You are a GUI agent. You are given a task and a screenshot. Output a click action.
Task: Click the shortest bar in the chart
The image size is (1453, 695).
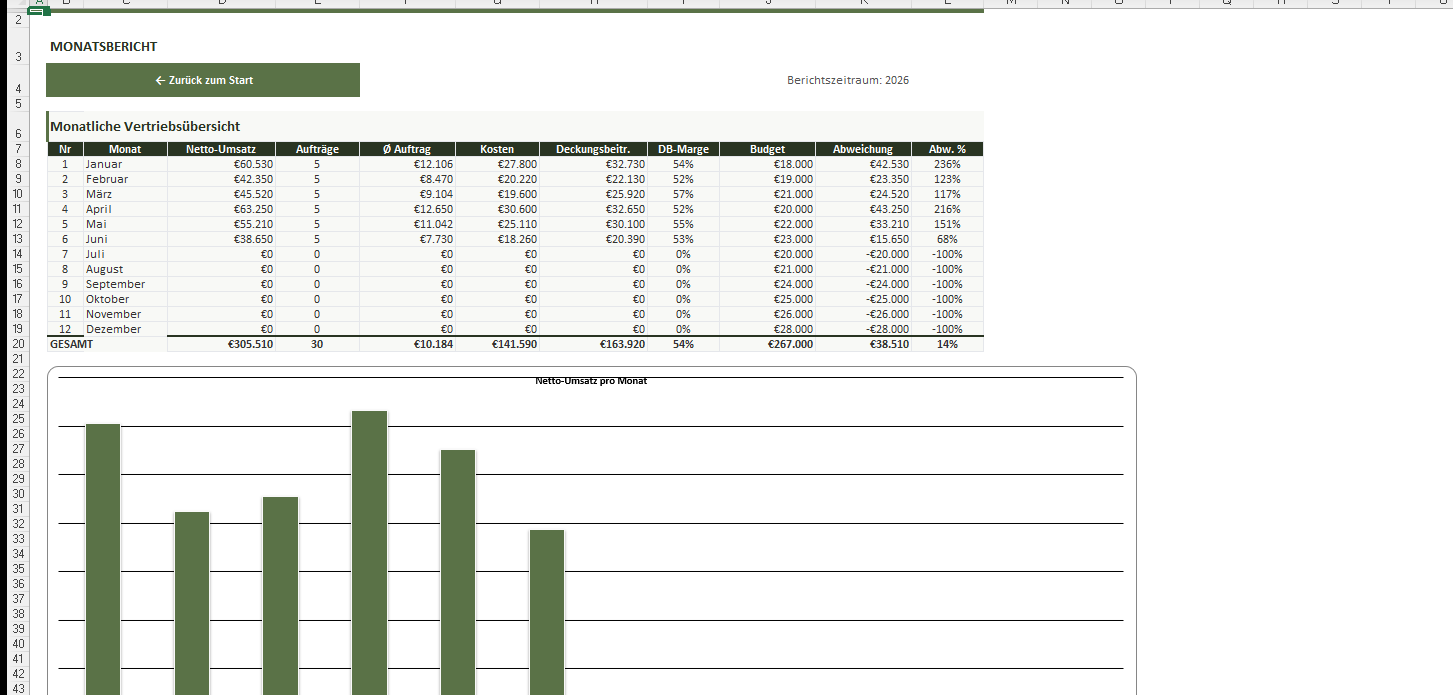[547, 610]
